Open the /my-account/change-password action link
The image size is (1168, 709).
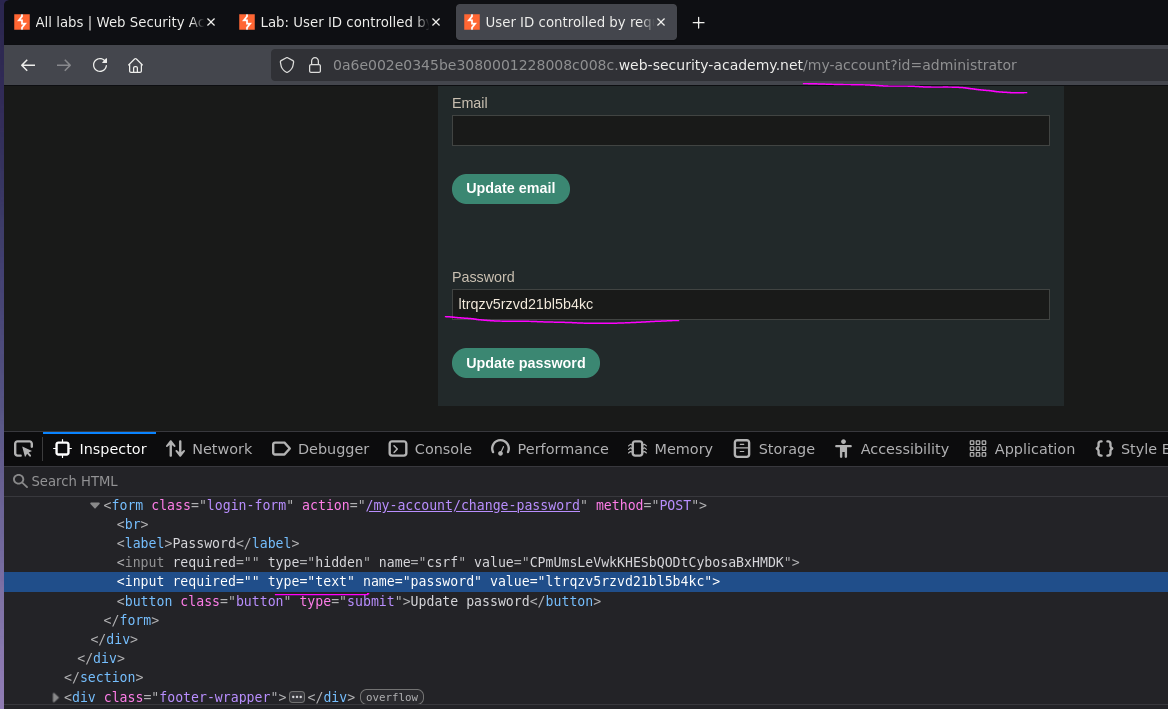pos(472,506)
